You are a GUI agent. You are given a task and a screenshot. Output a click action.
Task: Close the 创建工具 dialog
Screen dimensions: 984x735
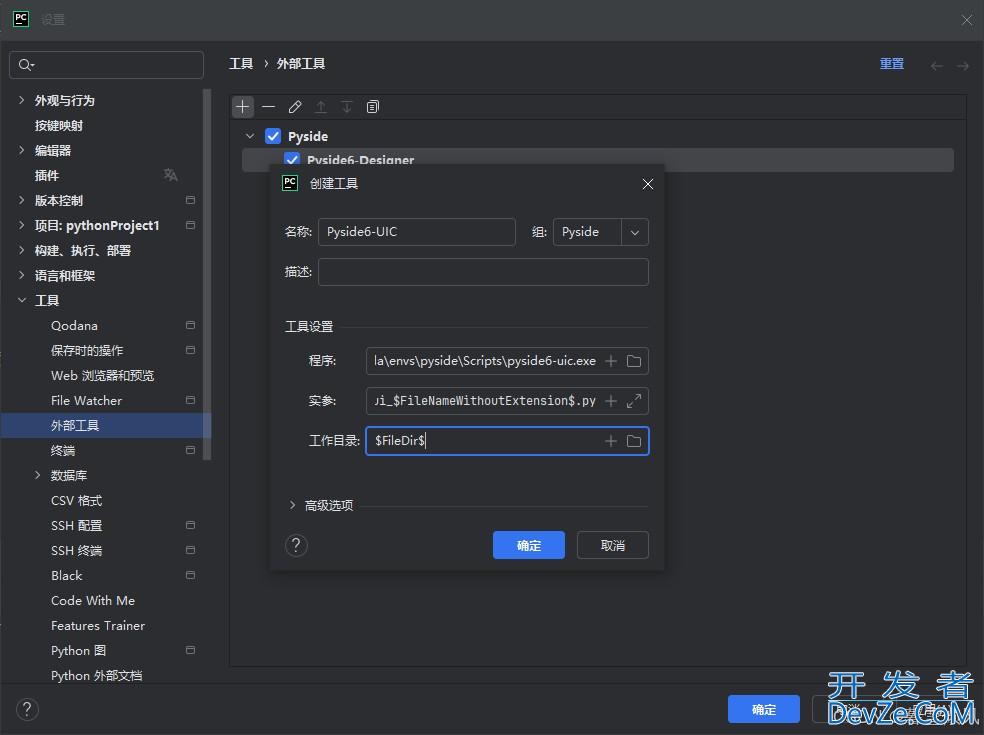click(648, 184)
